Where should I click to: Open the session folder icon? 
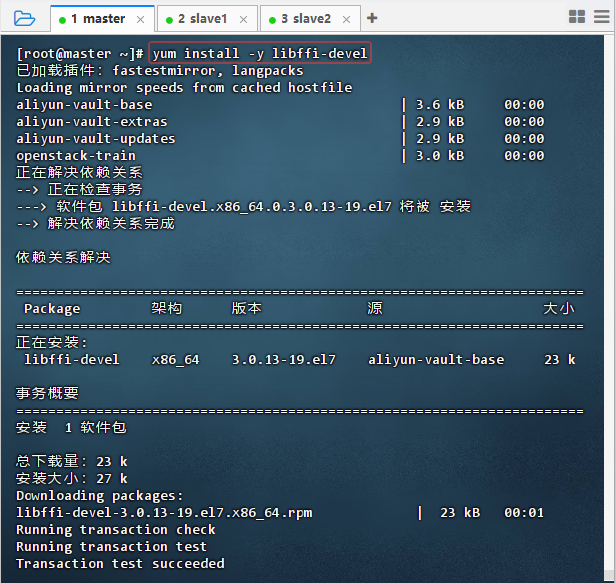24,18
